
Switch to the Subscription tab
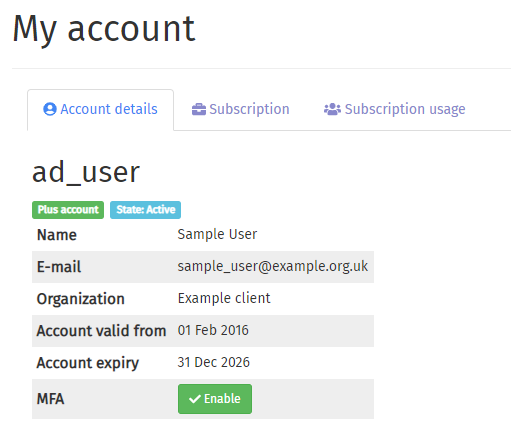coord(241,109)
